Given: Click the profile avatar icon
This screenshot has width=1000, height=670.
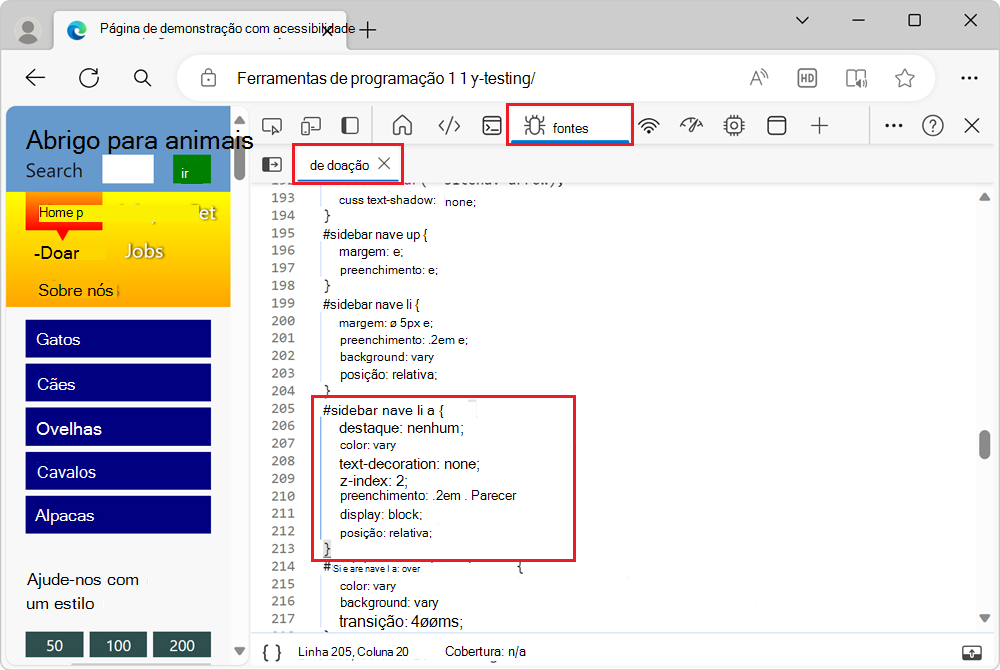Looking at the screenshot, I should pos(28,30).
